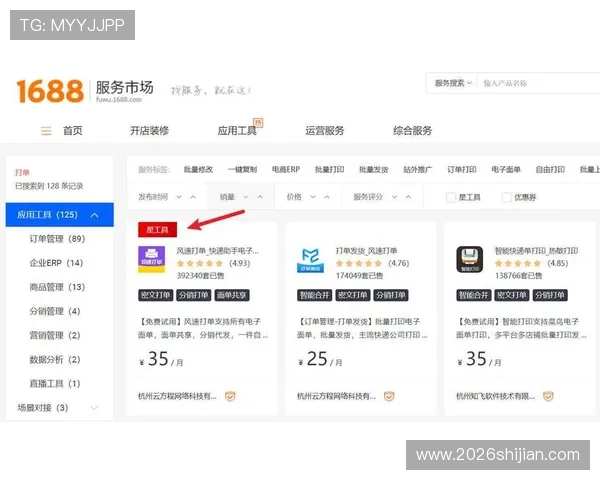Sort 价格 descending arrow
Viewport: 600px width, 480px height.
pos(313,197)
